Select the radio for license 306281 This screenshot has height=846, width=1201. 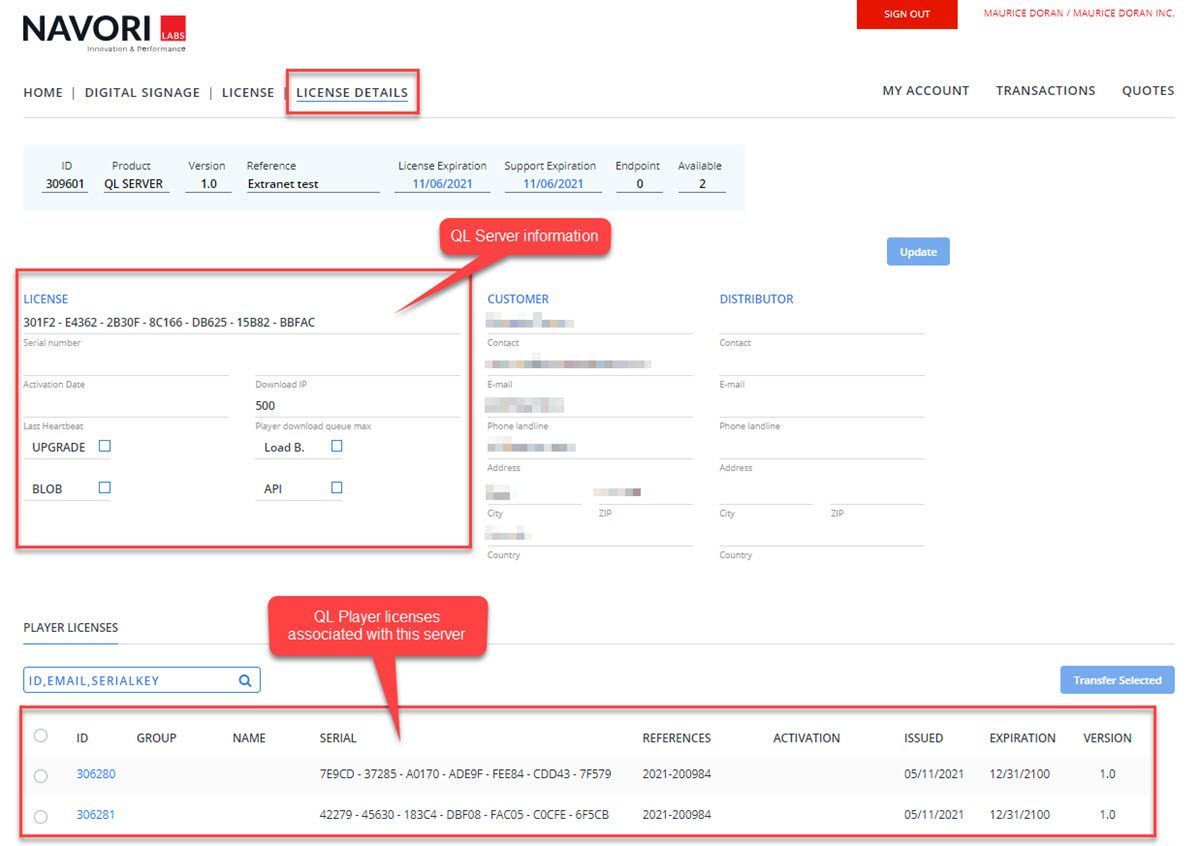coord(41,816)
